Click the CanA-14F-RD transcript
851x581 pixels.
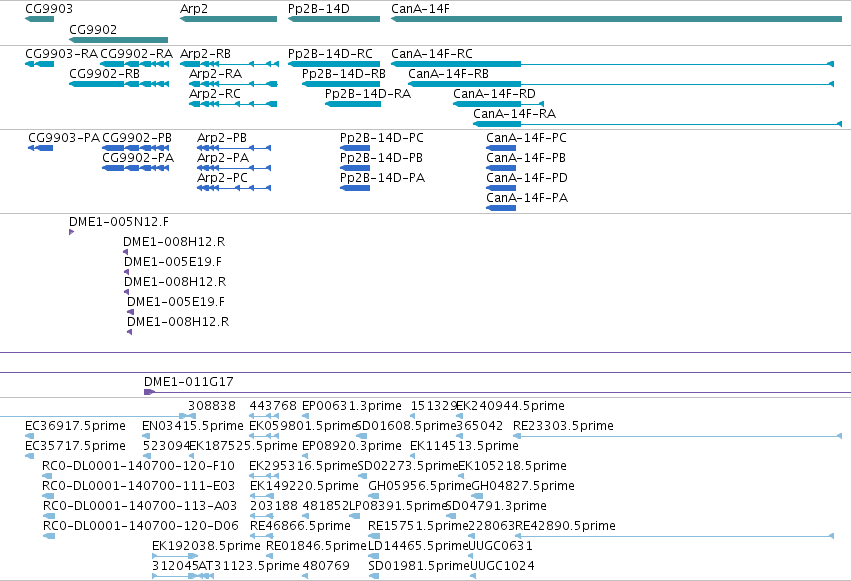(x=499, y=104)
